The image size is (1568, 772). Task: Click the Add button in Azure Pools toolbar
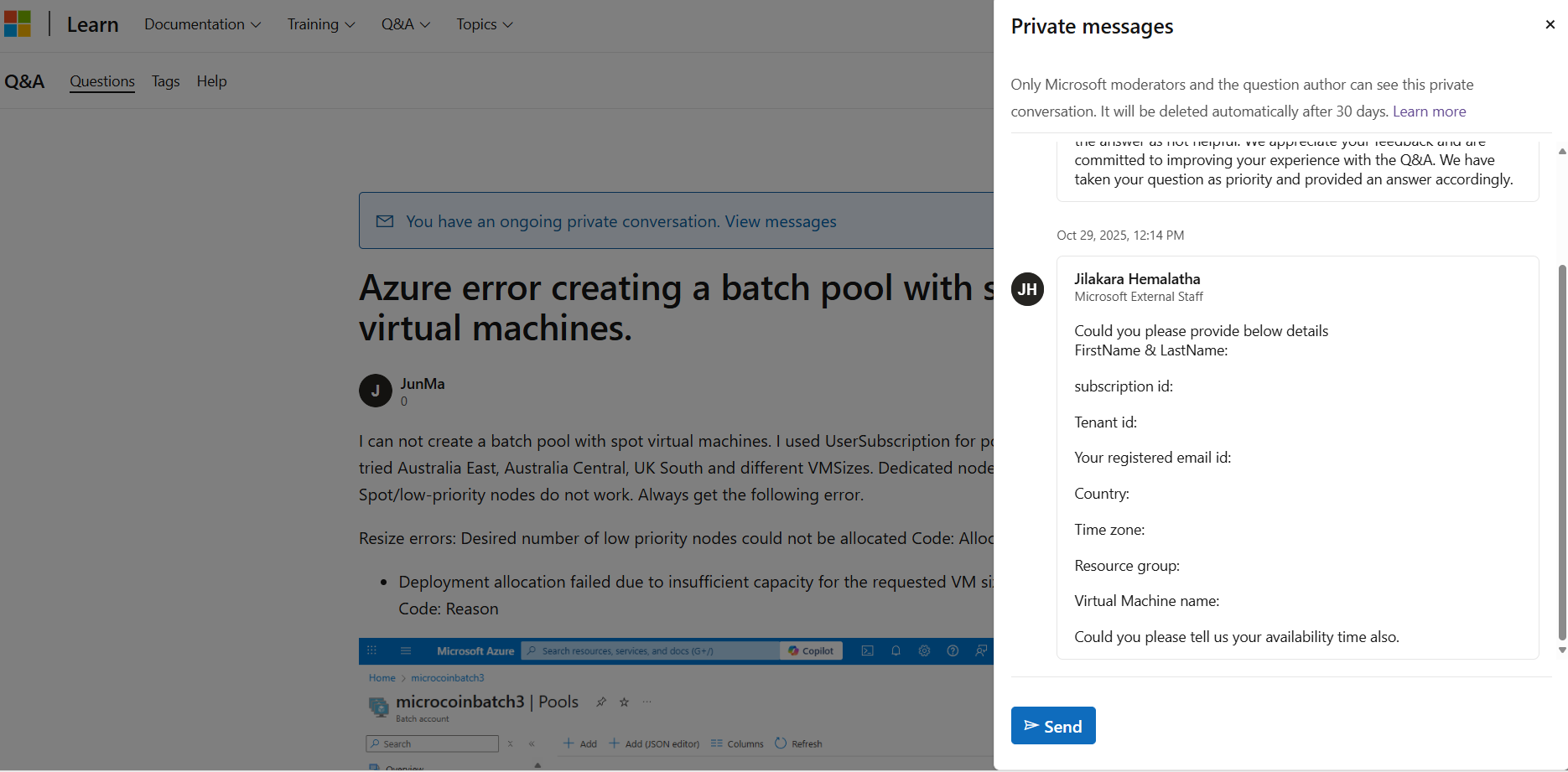580,744
